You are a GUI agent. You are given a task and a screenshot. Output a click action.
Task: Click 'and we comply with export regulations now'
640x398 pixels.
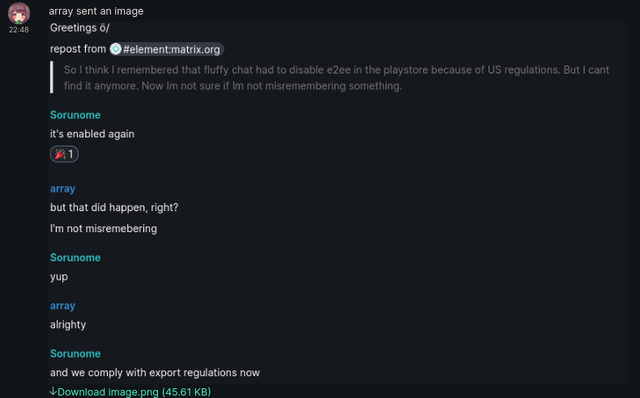coord(155,372)
